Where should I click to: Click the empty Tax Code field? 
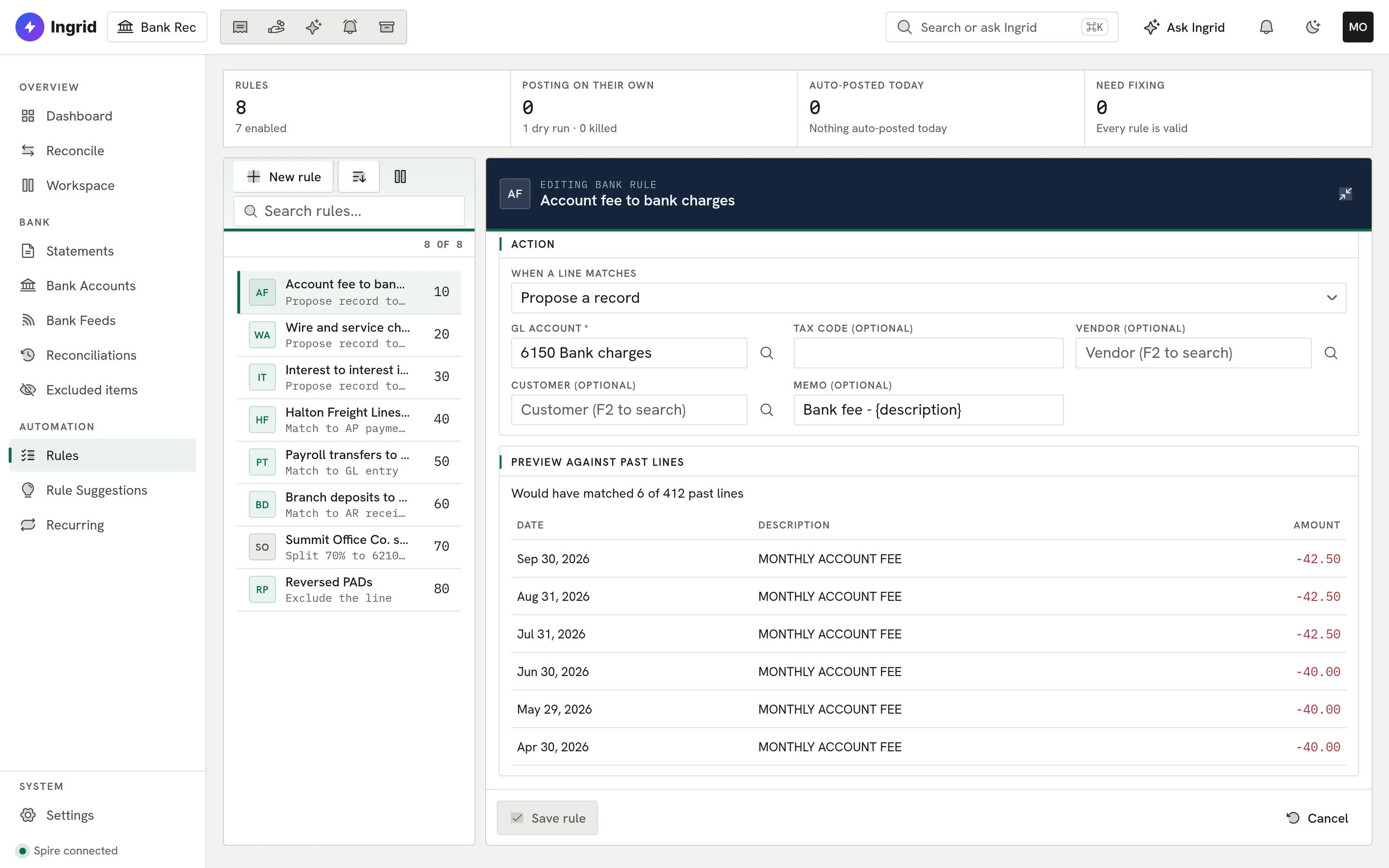928,353
